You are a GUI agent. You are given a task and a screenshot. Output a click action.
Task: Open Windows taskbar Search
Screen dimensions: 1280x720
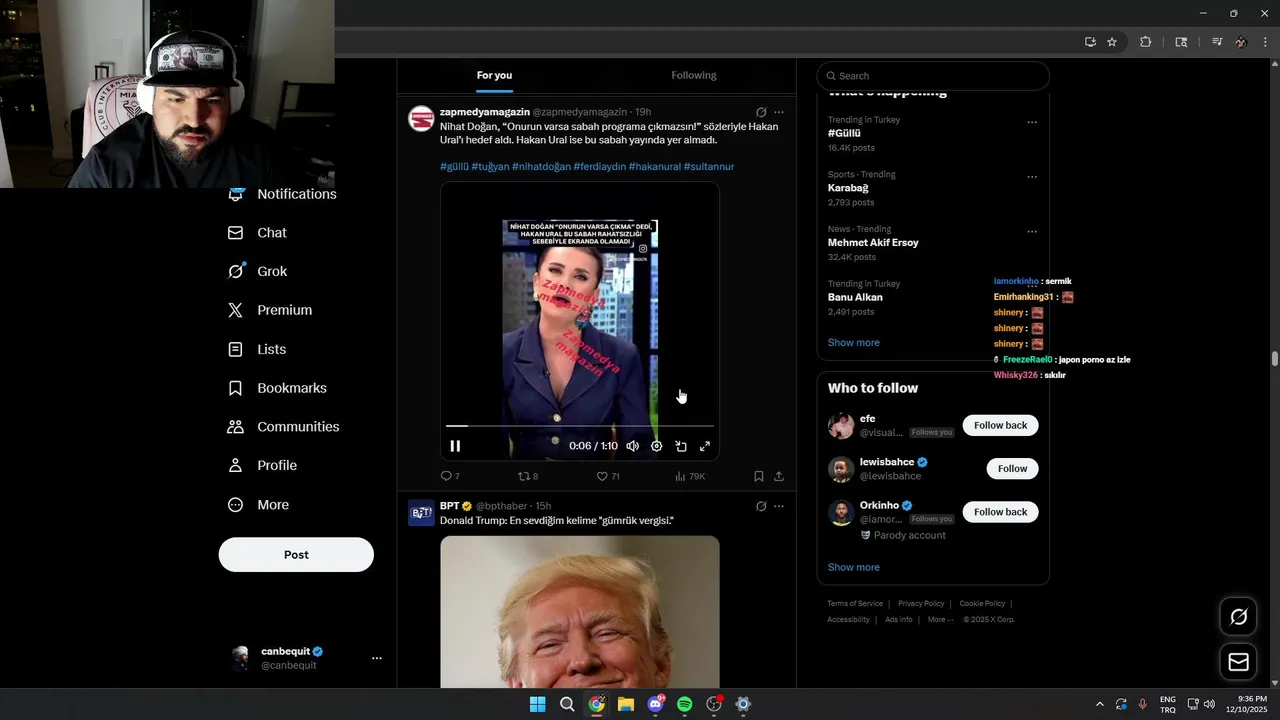(567, 704)
